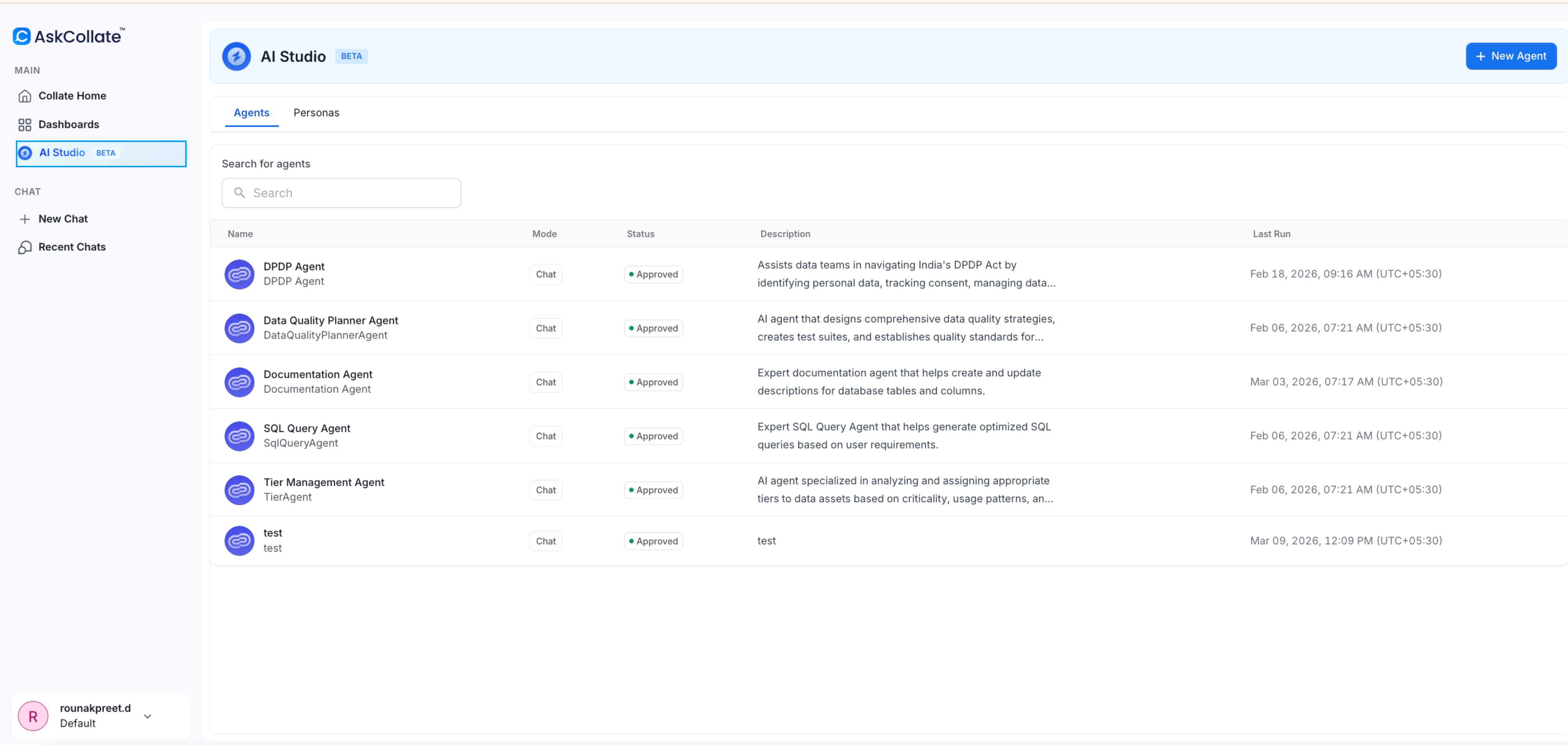Open Recent Chats via its sidebar icon
The height and width of the screenshot is (745, 1568).
tap(24, 247)
